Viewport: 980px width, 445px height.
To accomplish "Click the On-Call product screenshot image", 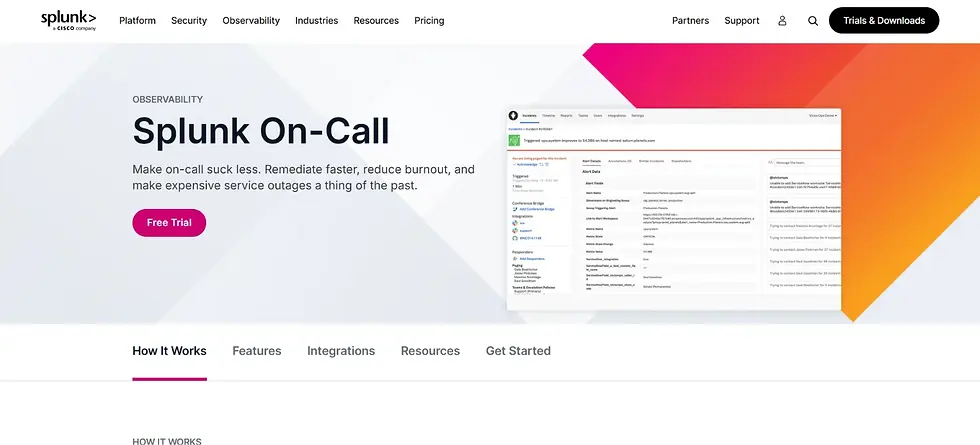I will (x=674, y=209).
